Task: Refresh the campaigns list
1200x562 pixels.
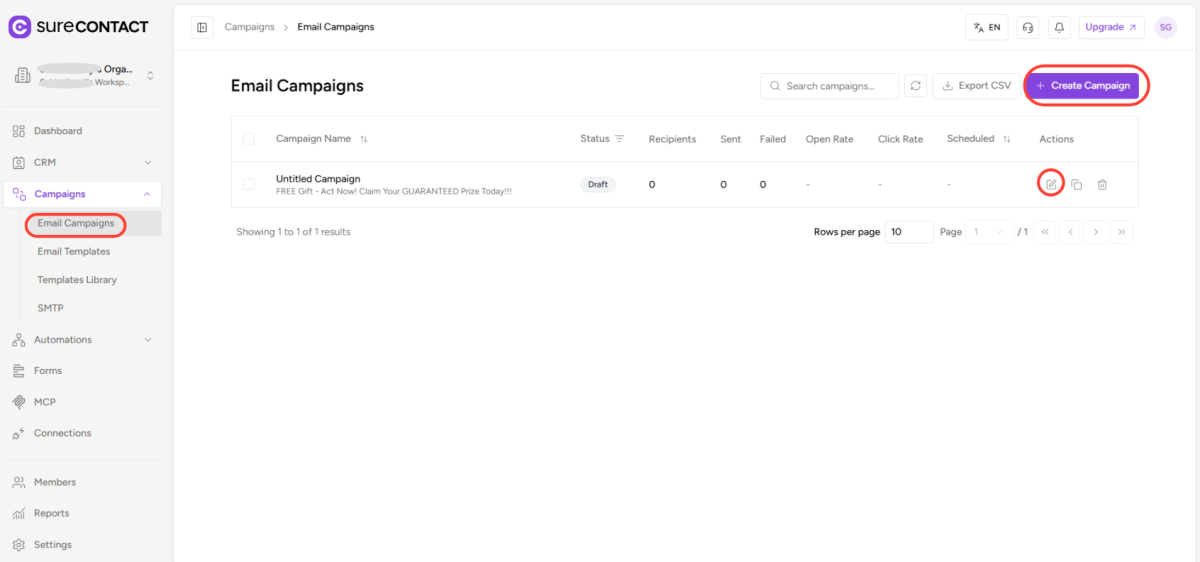Action: [x=915, y=86]
